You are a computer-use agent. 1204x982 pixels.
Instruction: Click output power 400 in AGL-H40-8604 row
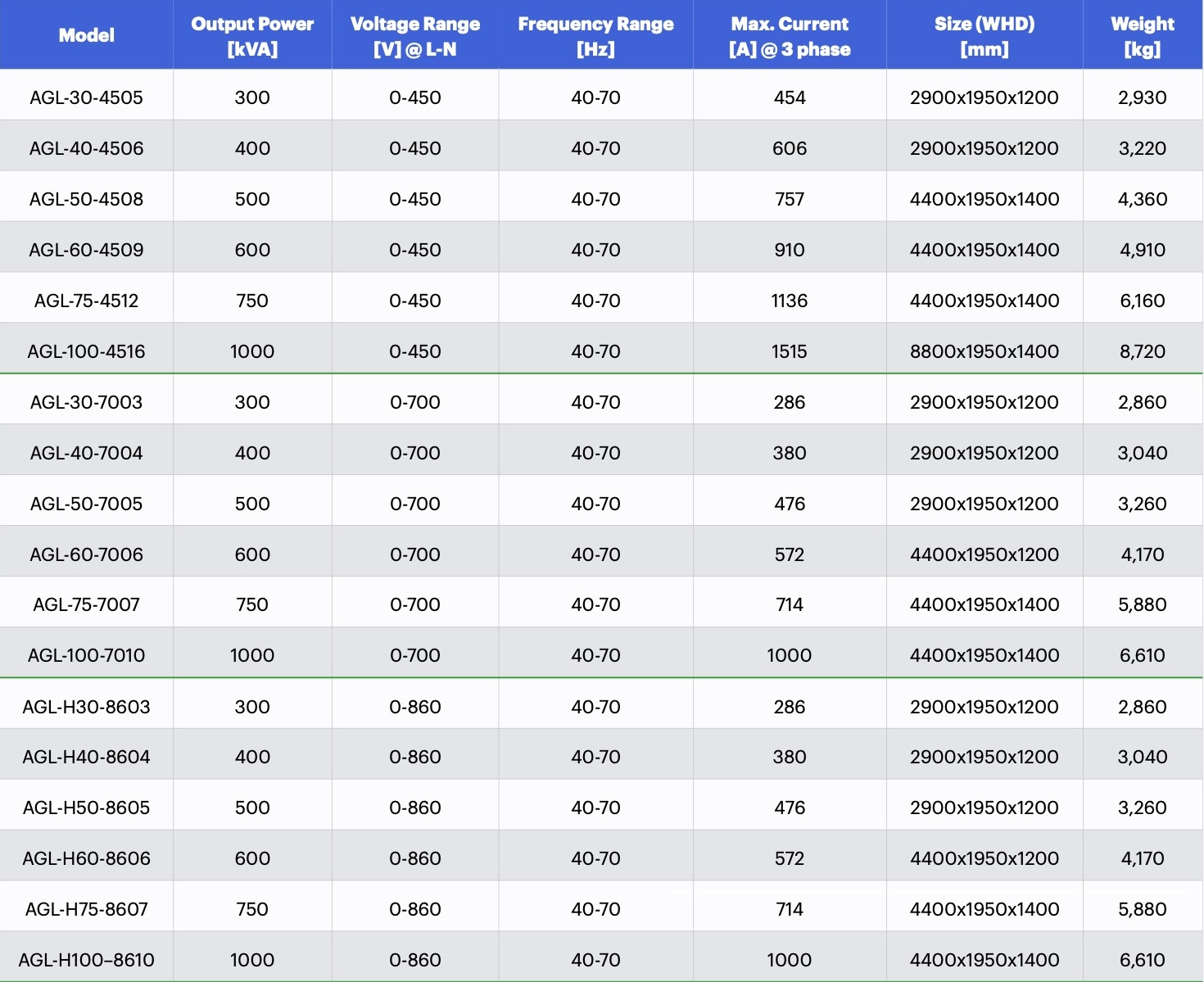[252, 757]
